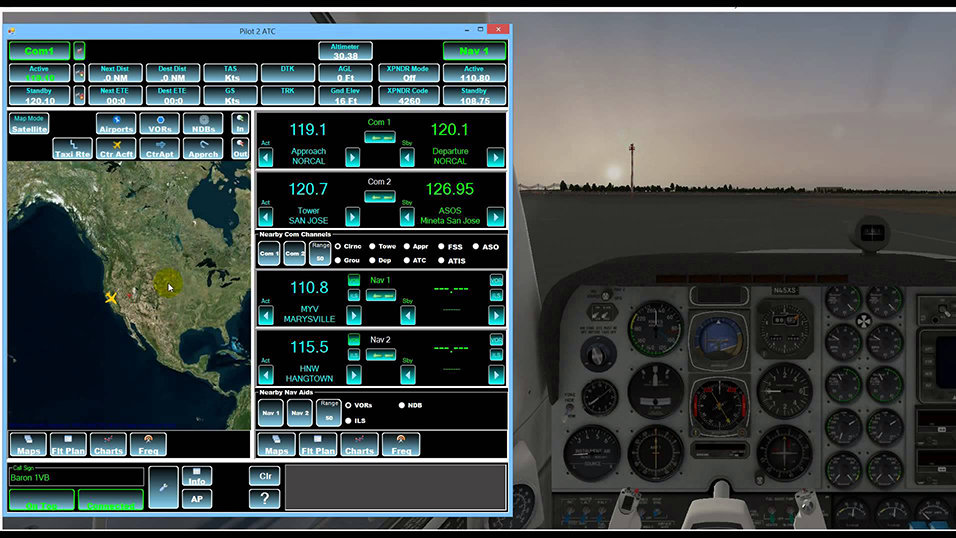Screen dimensions: 956x538
Task: Center map on aircraft (Ctr Acft)
Action: coord(116,148)
